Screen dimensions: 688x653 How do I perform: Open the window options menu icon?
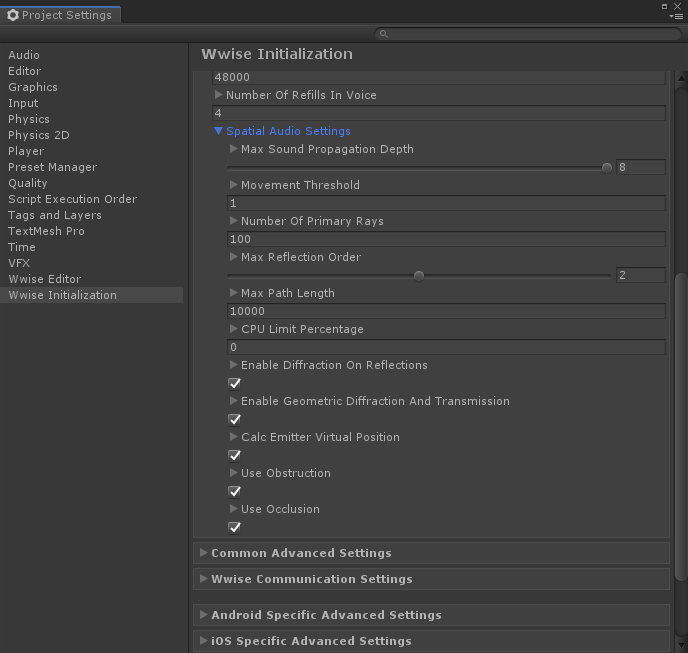[676, 15]
